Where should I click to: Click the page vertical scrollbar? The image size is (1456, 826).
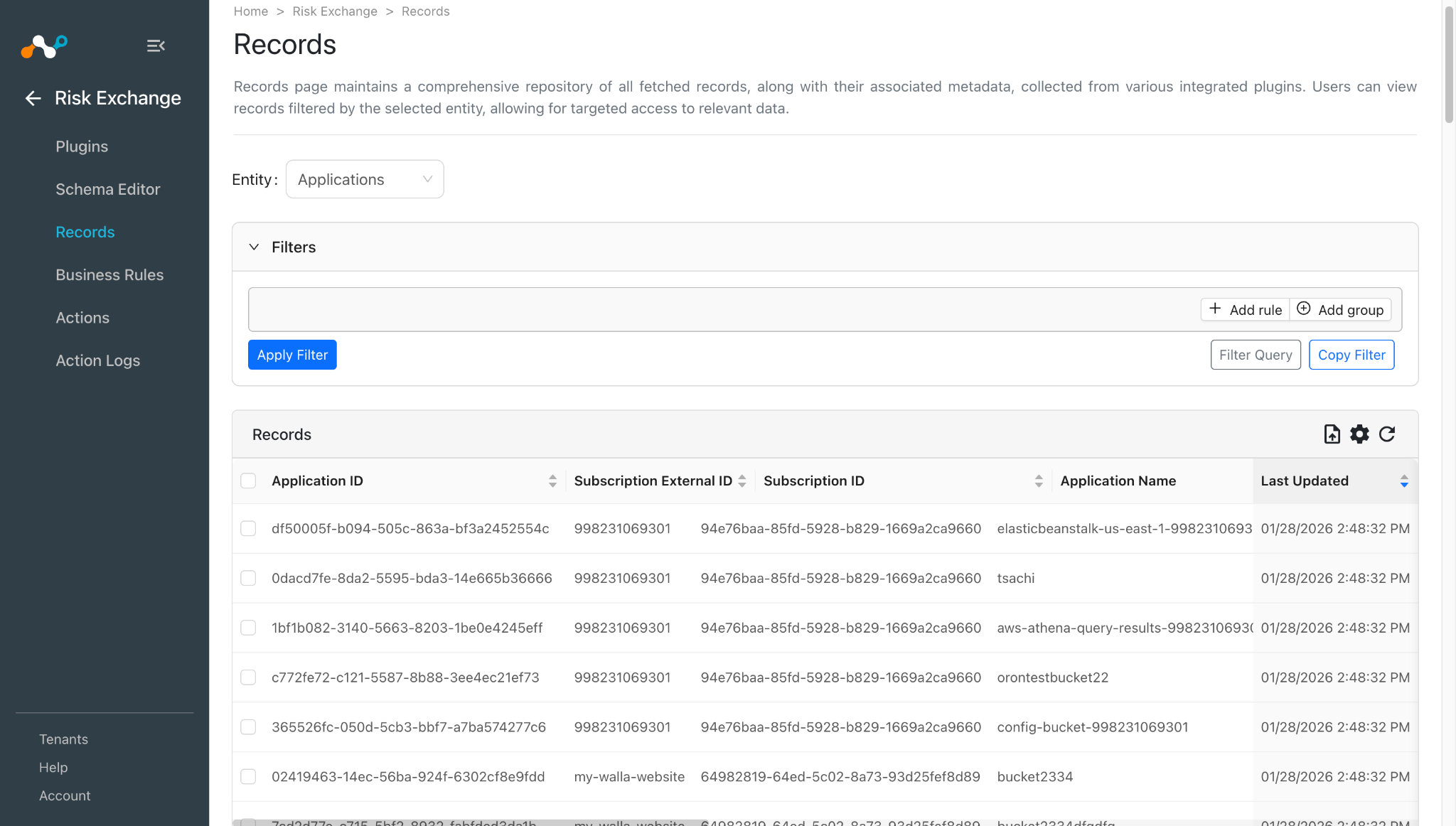1449,64
